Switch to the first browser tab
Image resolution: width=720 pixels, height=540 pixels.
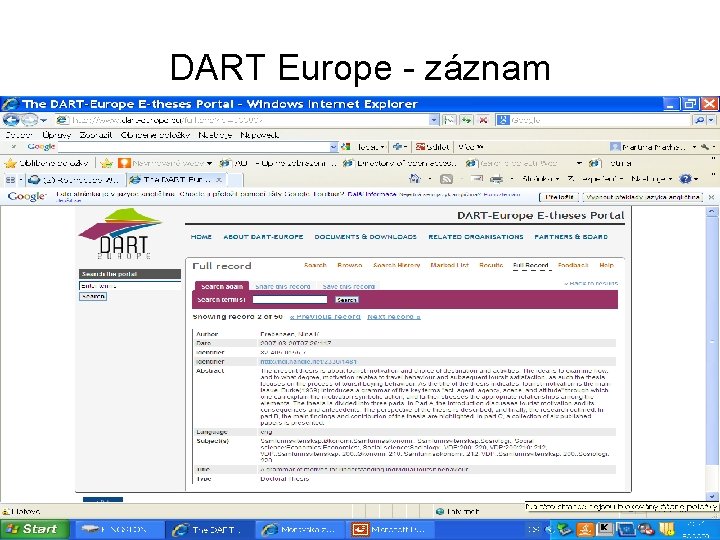pyautogui.click(x=75, y=180)
